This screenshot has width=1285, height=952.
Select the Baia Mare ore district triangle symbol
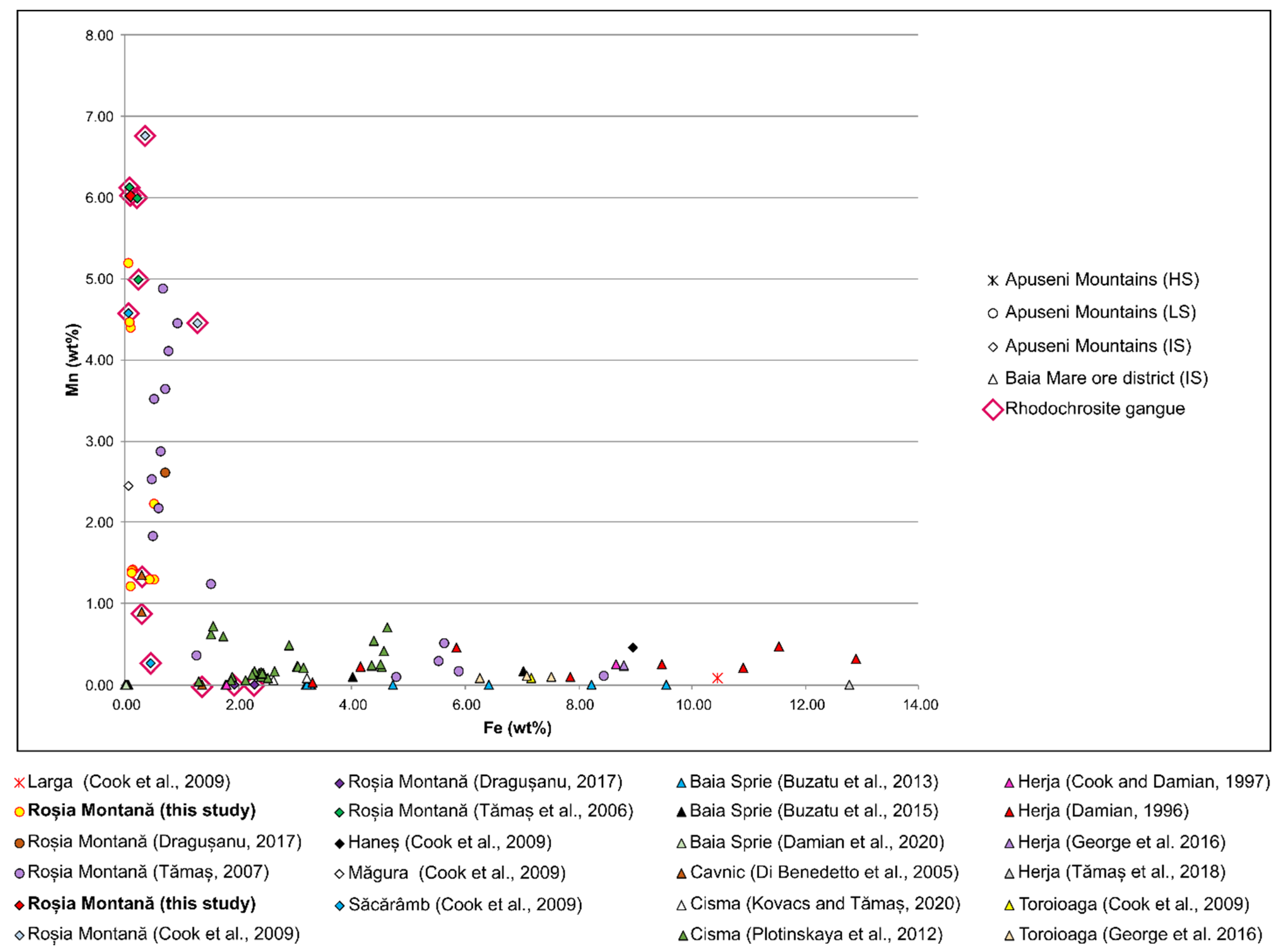992,380
